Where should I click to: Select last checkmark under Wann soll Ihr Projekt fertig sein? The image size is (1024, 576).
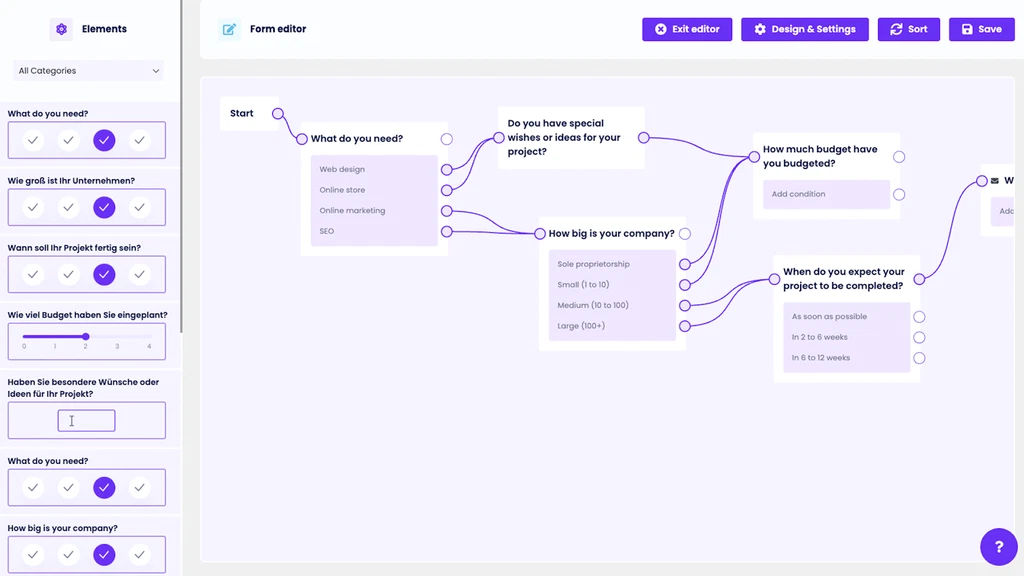(x=140, y=274)
